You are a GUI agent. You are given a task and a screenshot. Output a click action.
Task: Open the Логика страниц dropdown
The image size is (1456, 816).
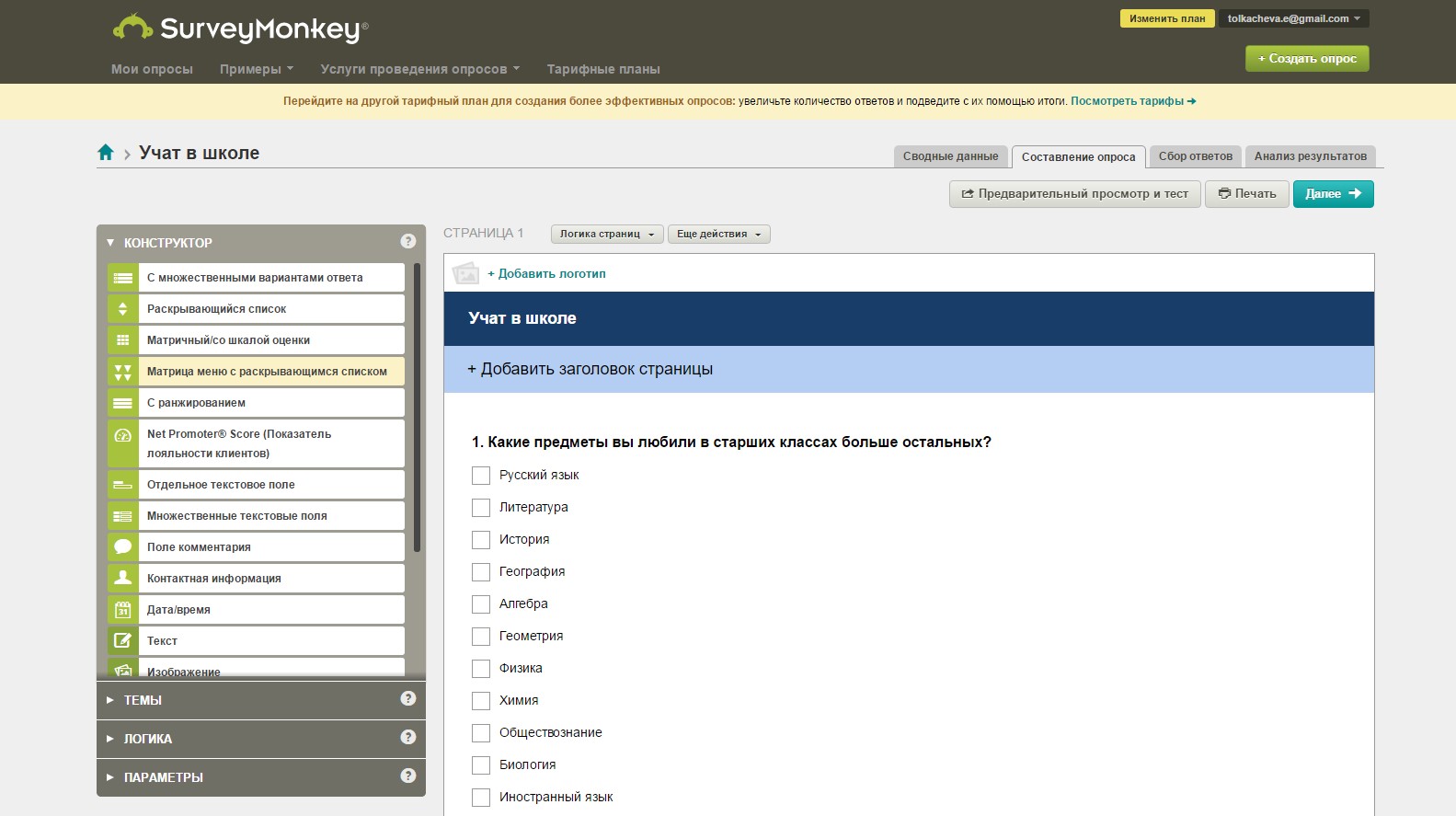coord(607,234)
